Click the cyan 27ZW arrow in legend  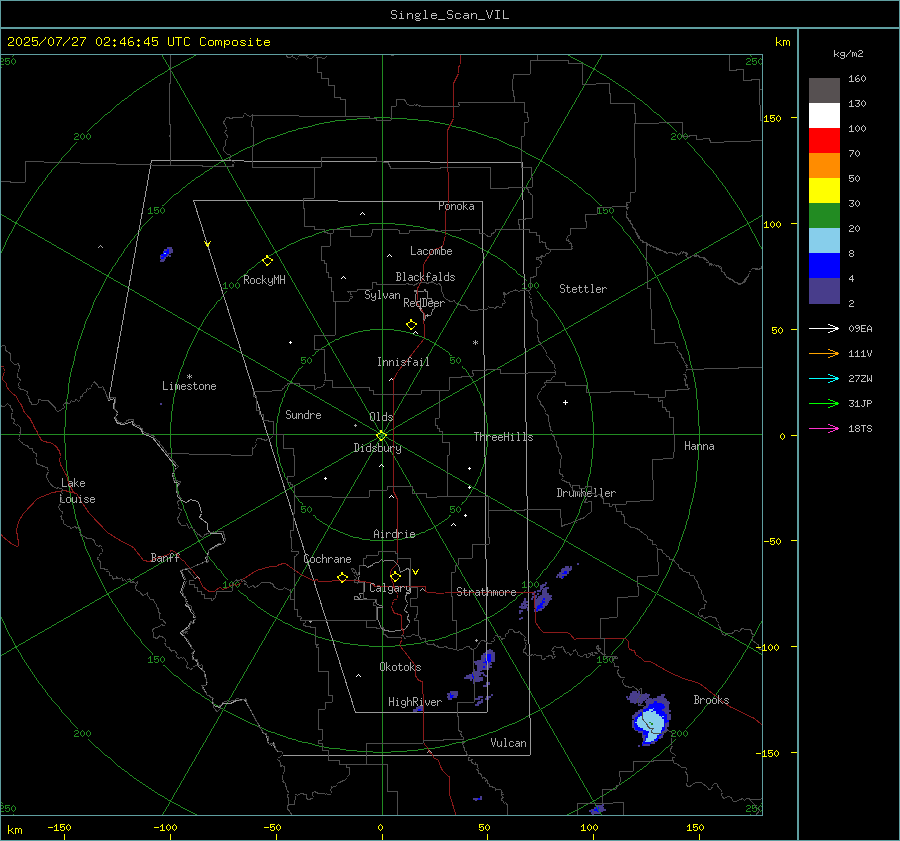click(824, 378)
